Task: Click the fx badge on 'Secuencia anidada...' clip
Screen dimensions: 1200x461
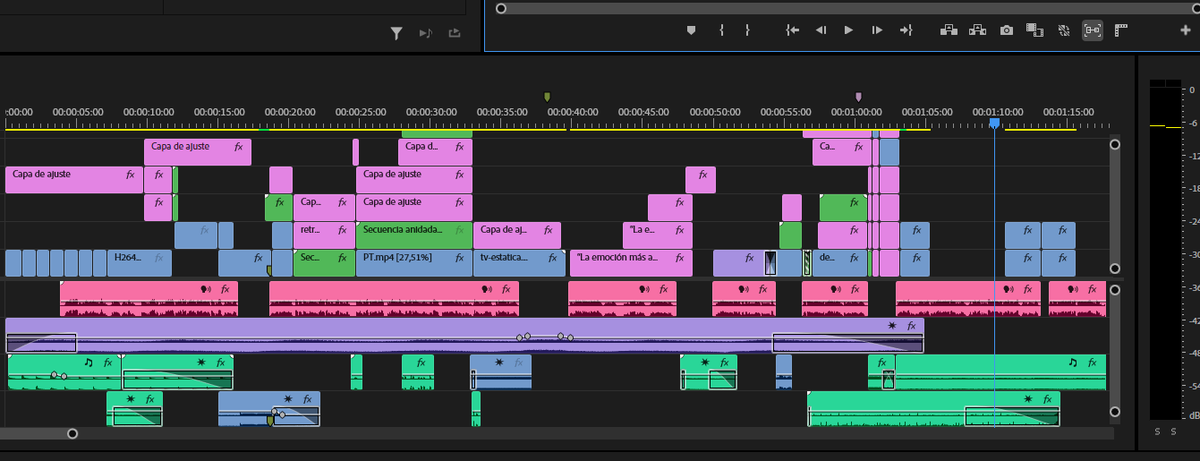Action: 460,229
